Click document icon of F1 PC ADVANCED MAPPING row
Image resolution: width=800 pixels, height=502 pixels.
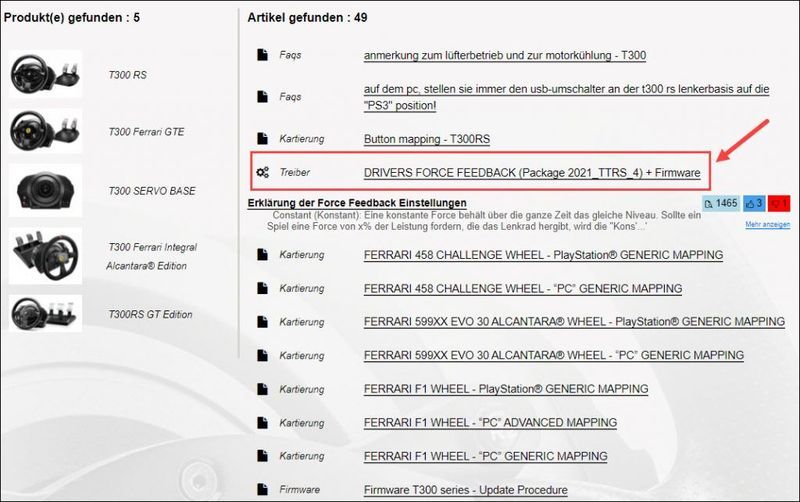point(262,422)
